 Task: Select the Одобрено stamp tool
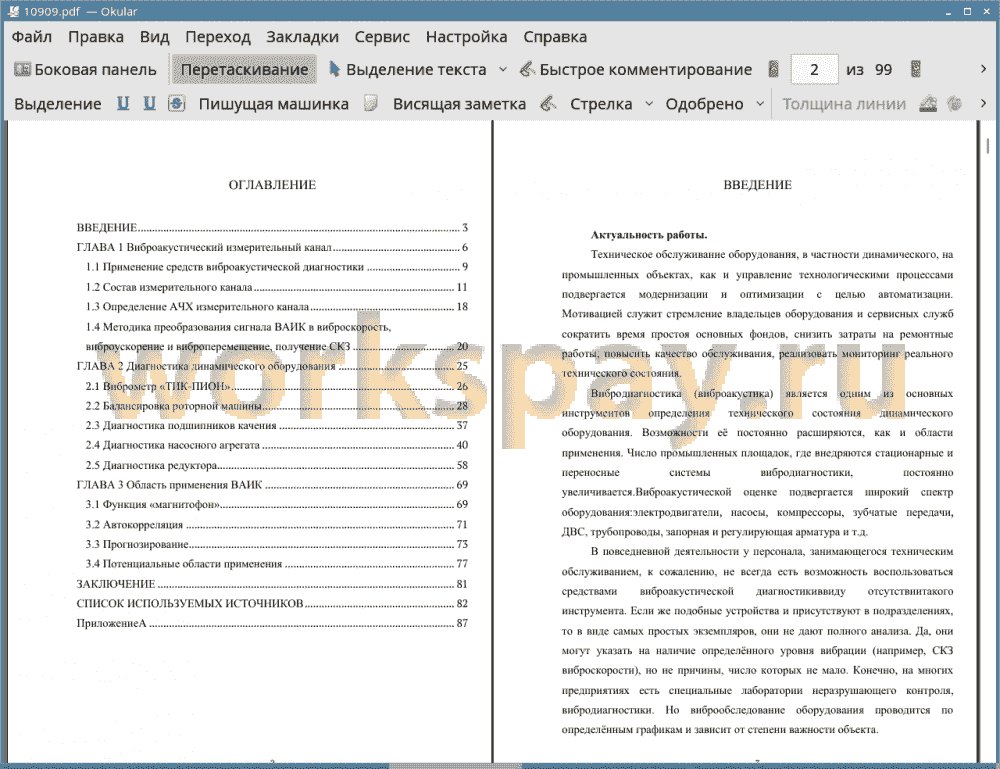click(x=704, y=104)
